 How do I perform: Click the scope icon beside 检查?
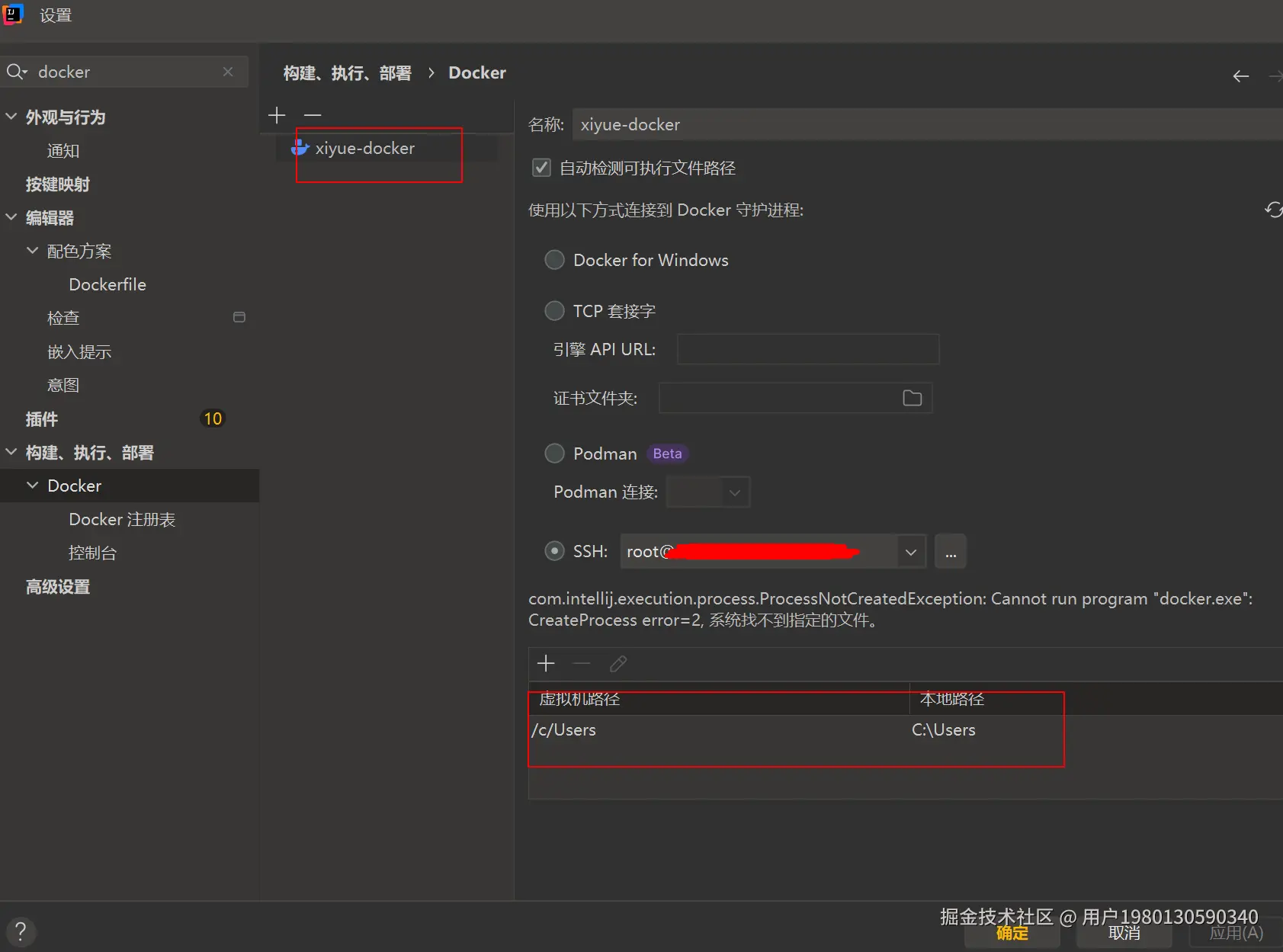click(x=239, y=317)
